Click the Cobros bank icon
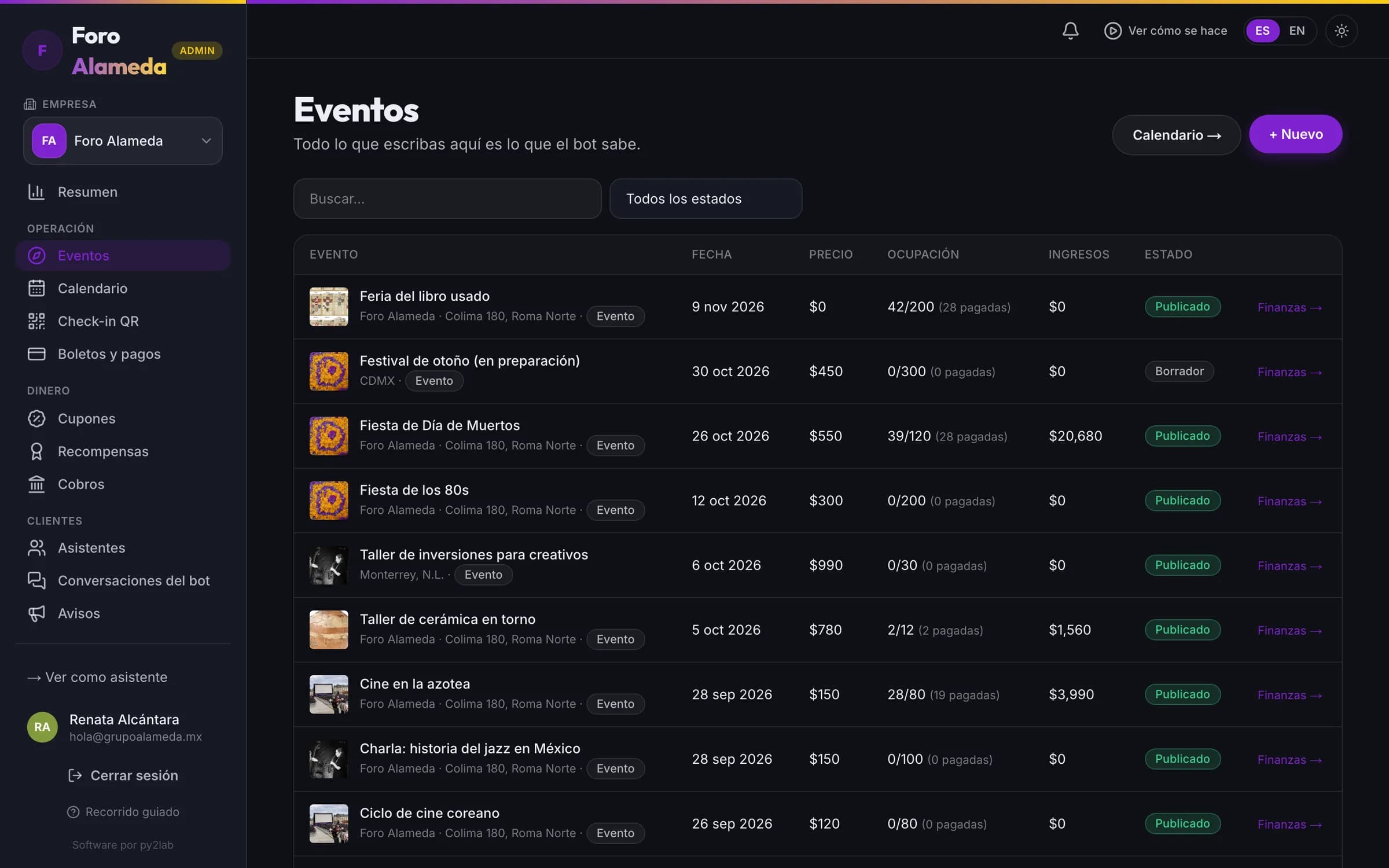Screen dimensions: 1389x868 (x=36, y=484)
